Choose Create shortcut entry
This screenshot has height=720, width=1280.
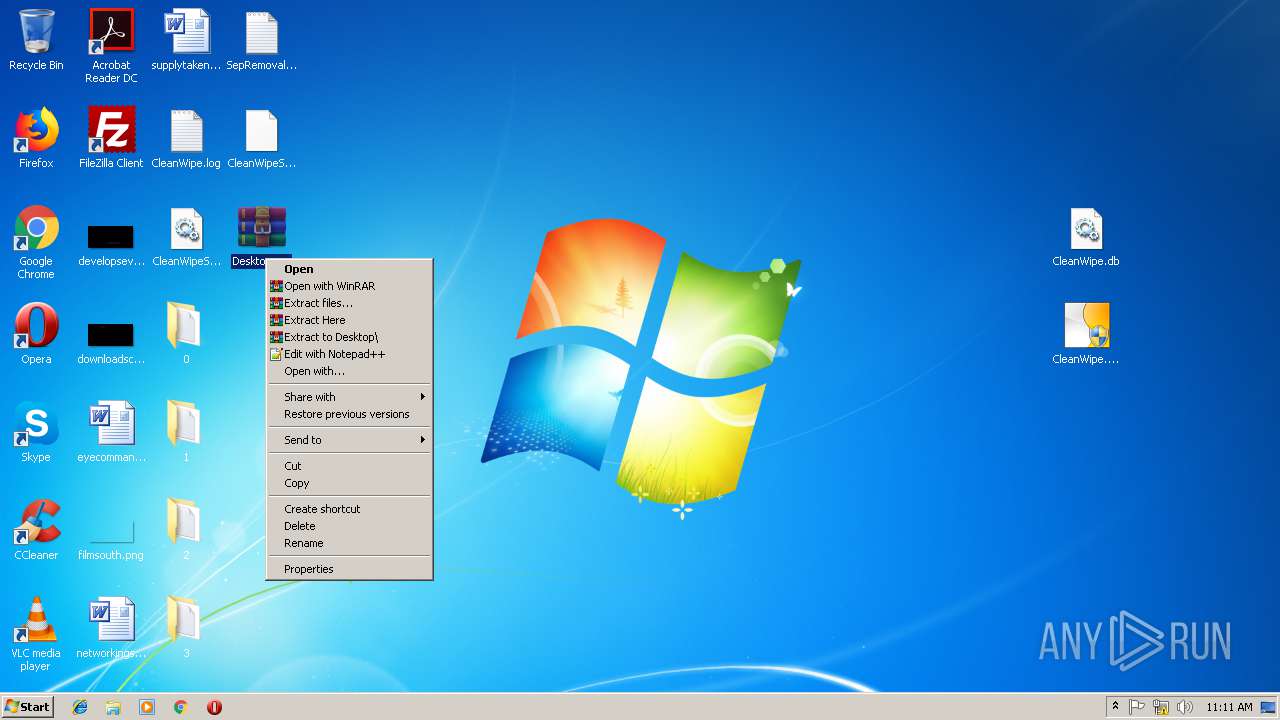pos(349,509)
